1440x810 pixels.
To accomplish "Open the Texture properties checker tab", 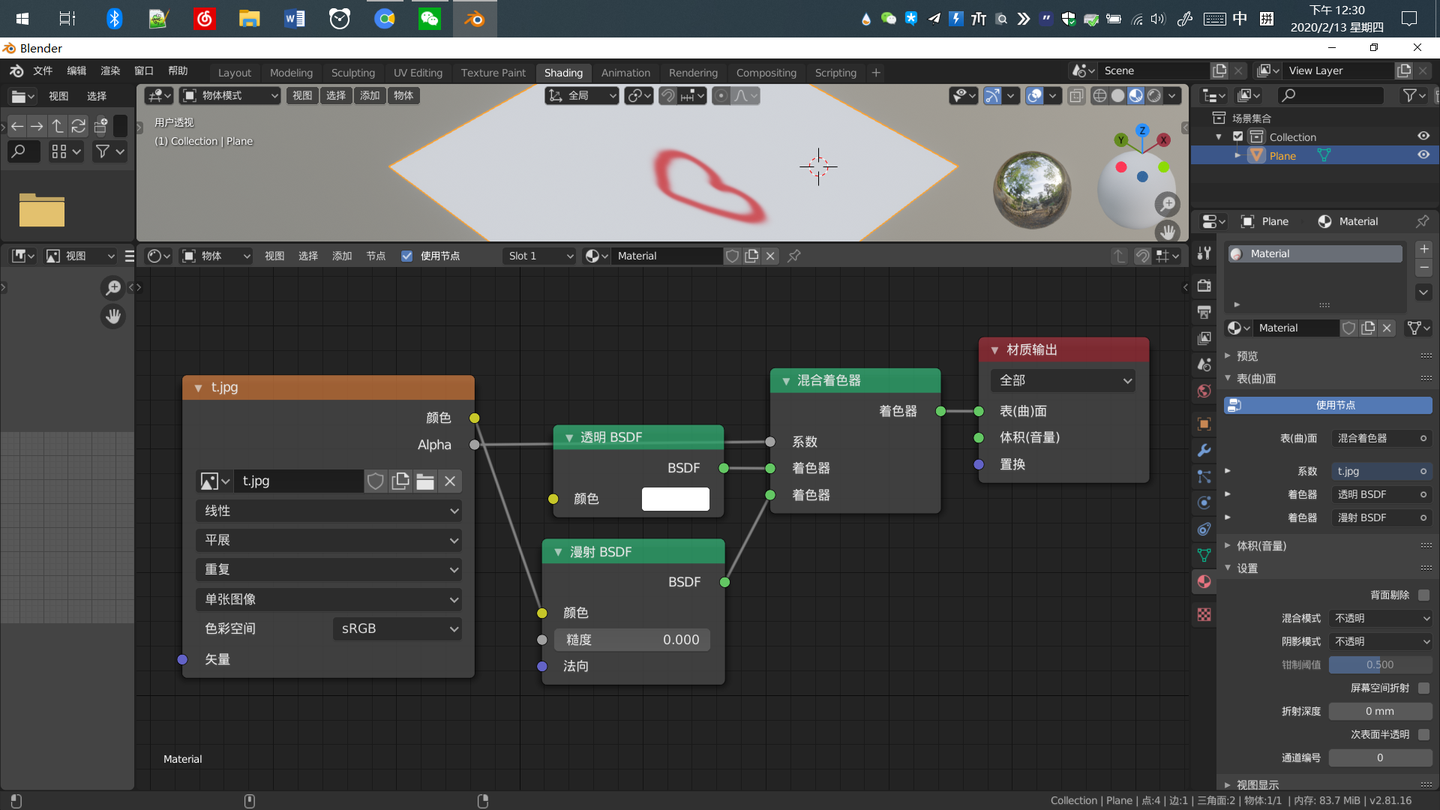I will pyautogui.click(x=1204, y=614).
